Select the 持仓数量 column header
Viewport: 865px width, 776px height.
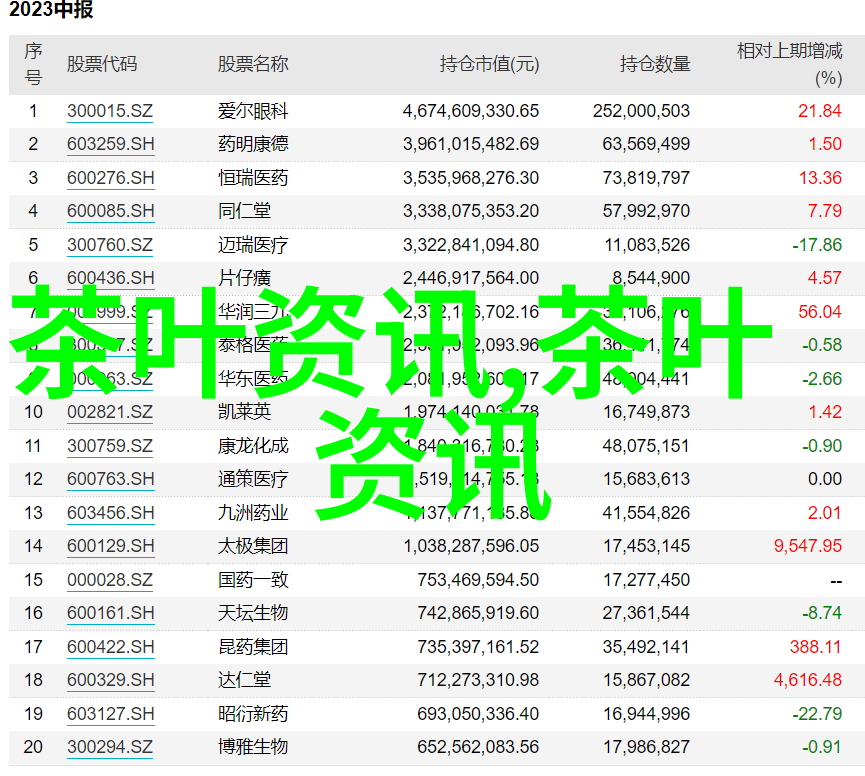point(655,64)
